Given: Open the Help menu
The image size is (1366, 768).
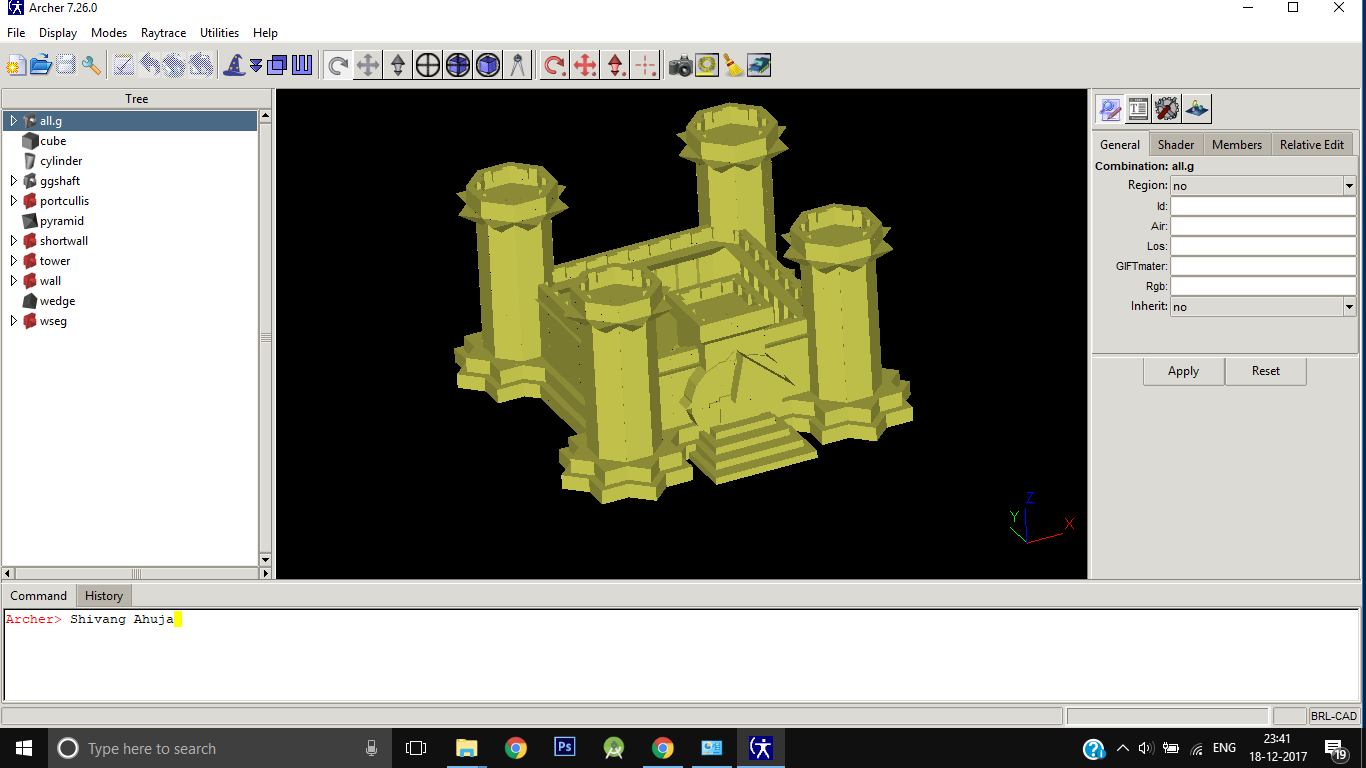Looking at the screenshot, I should pos(265,33).
